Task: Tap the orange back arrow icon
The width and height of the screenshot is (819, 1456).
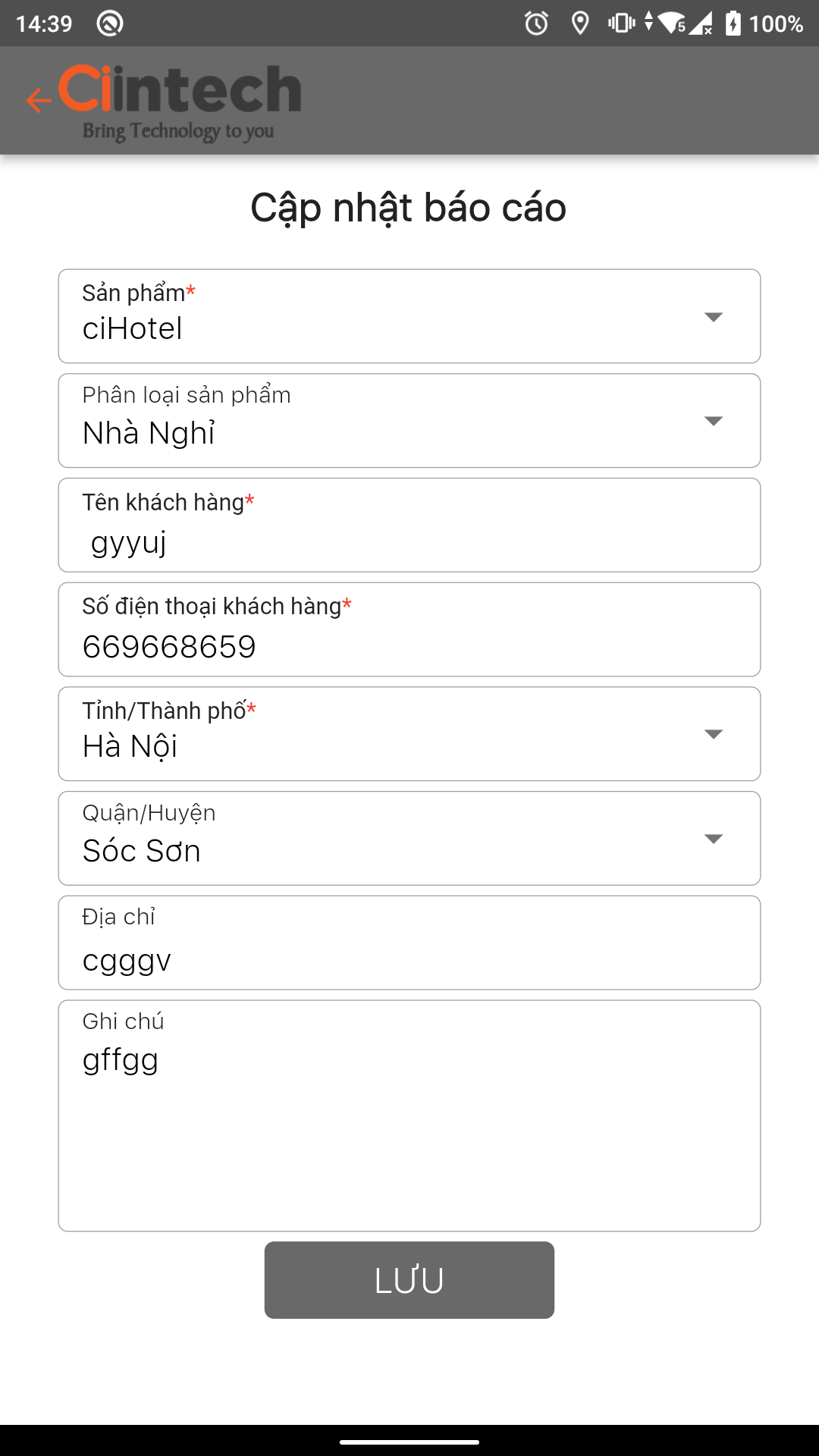Action: point(38,100)
